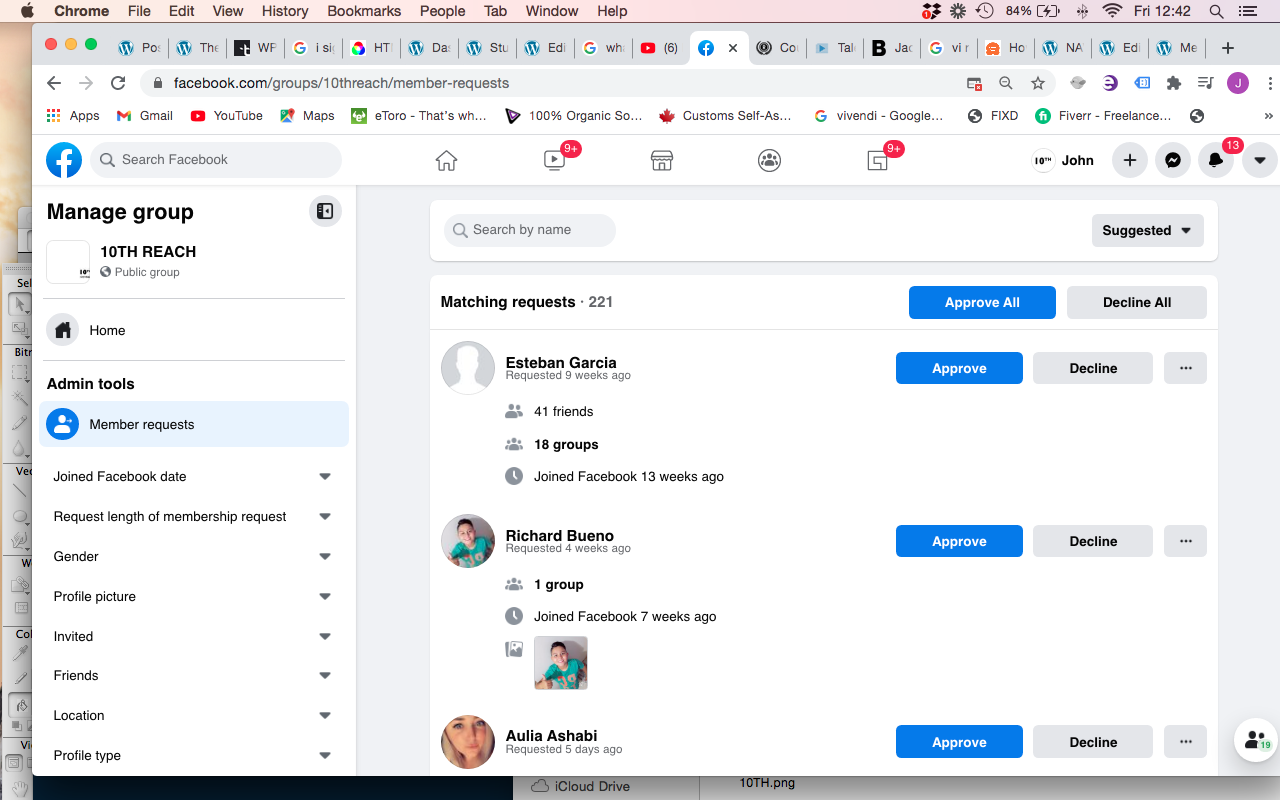
Task: Open the Groups icon in top navigation
Action: (x=769, y=160)
